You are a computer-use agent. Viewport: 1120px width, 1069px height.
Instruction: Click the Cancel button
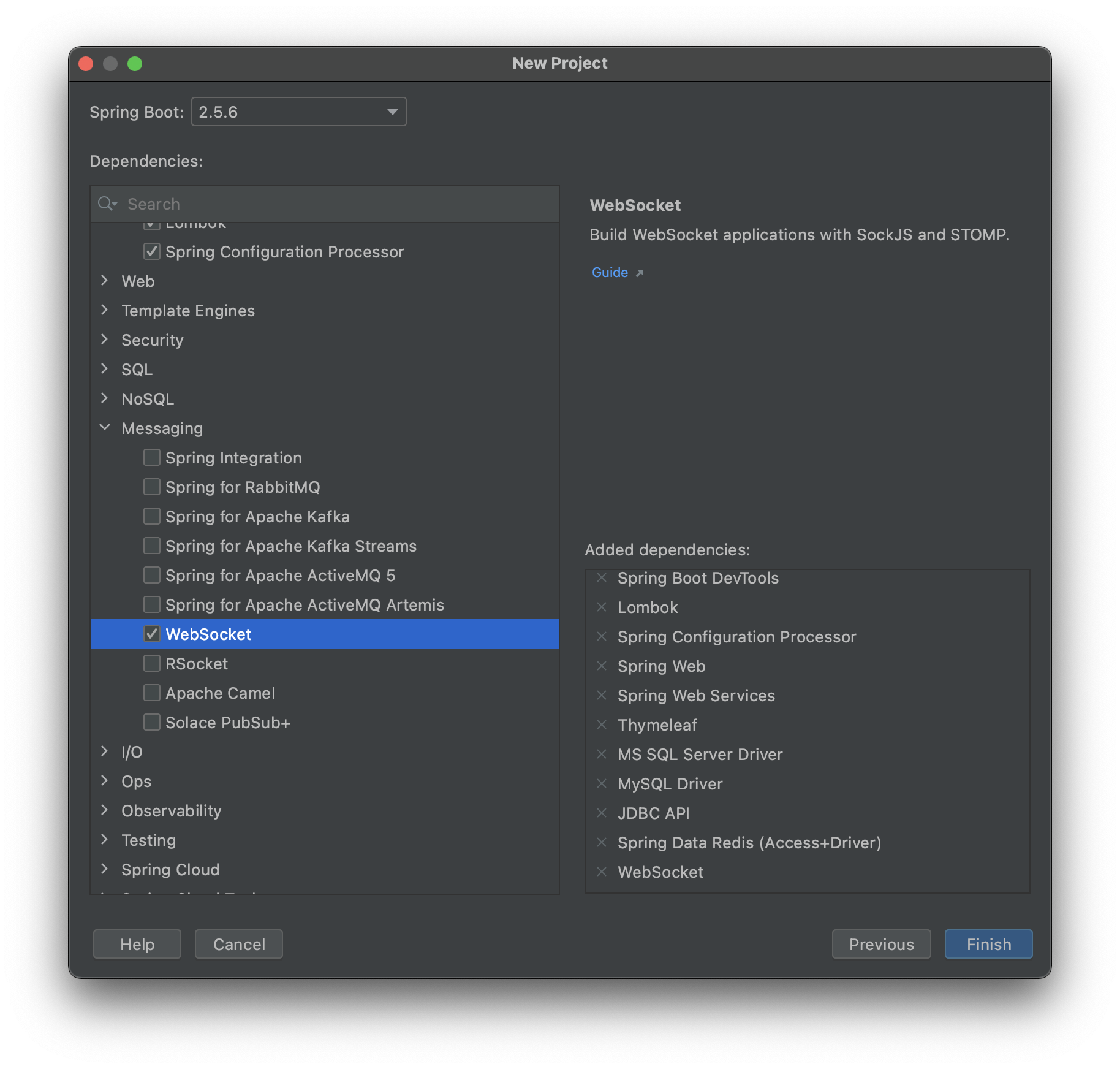pos(239,944)
